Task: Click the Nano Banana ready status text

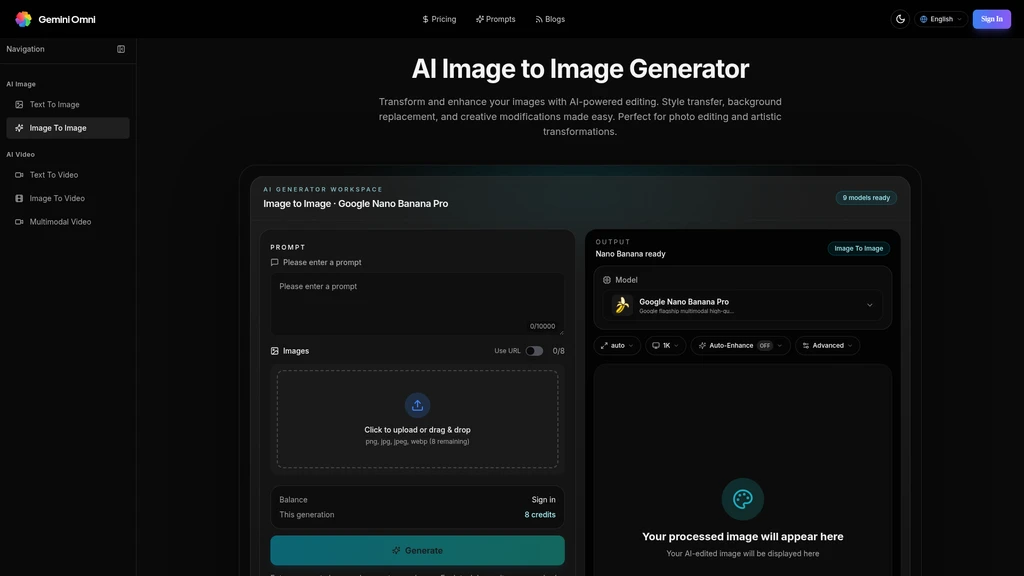Action: point(630,254)
